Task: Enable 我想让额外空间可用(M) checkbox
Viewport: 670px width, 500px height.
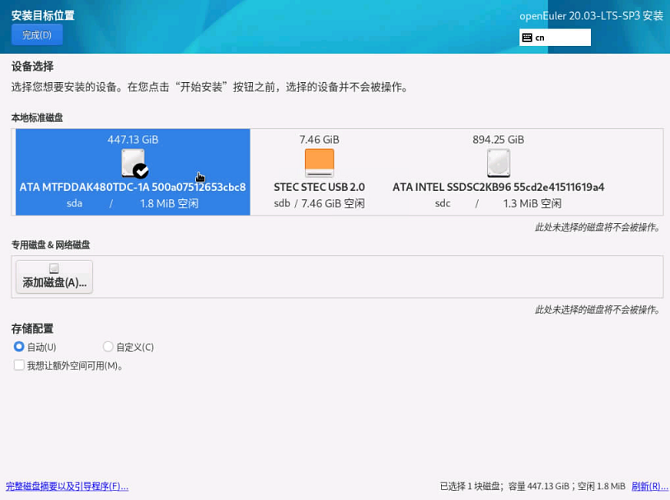Action: click(x=19, y=366)
